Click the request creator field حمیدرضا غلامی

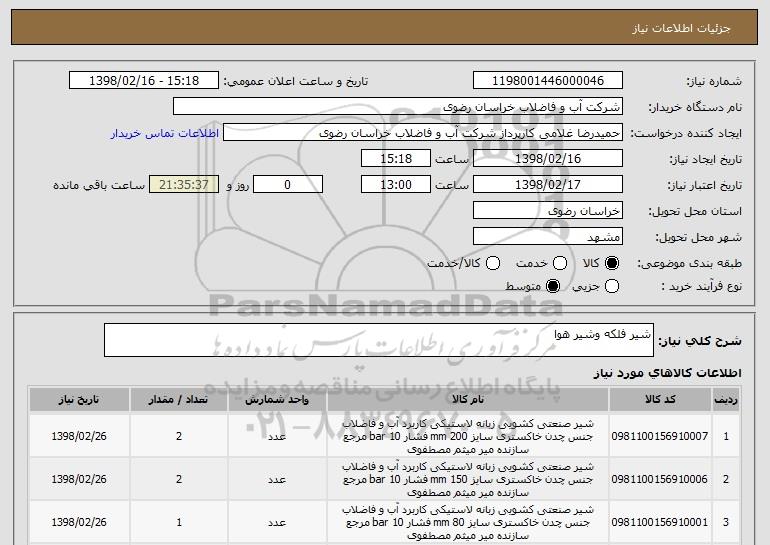point(423,133)
